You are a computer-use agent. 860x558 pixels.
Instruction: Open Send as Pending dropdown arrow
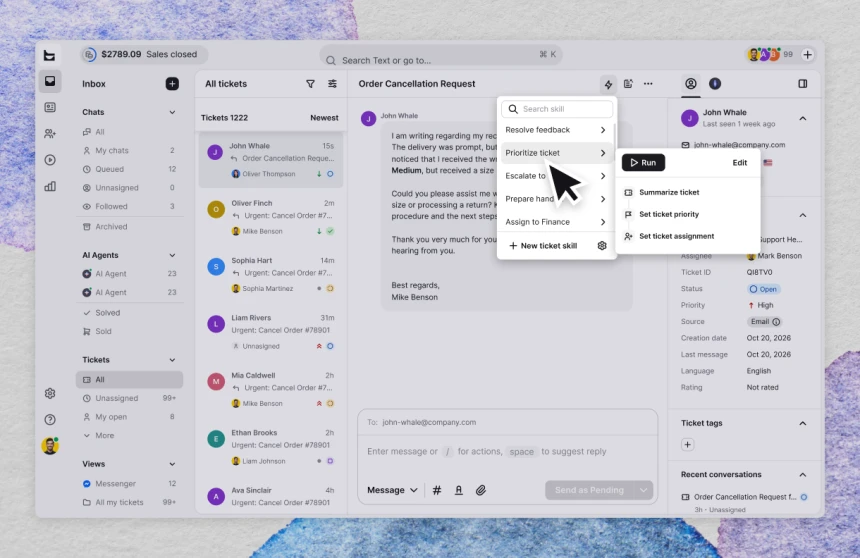tap(643, 490)
